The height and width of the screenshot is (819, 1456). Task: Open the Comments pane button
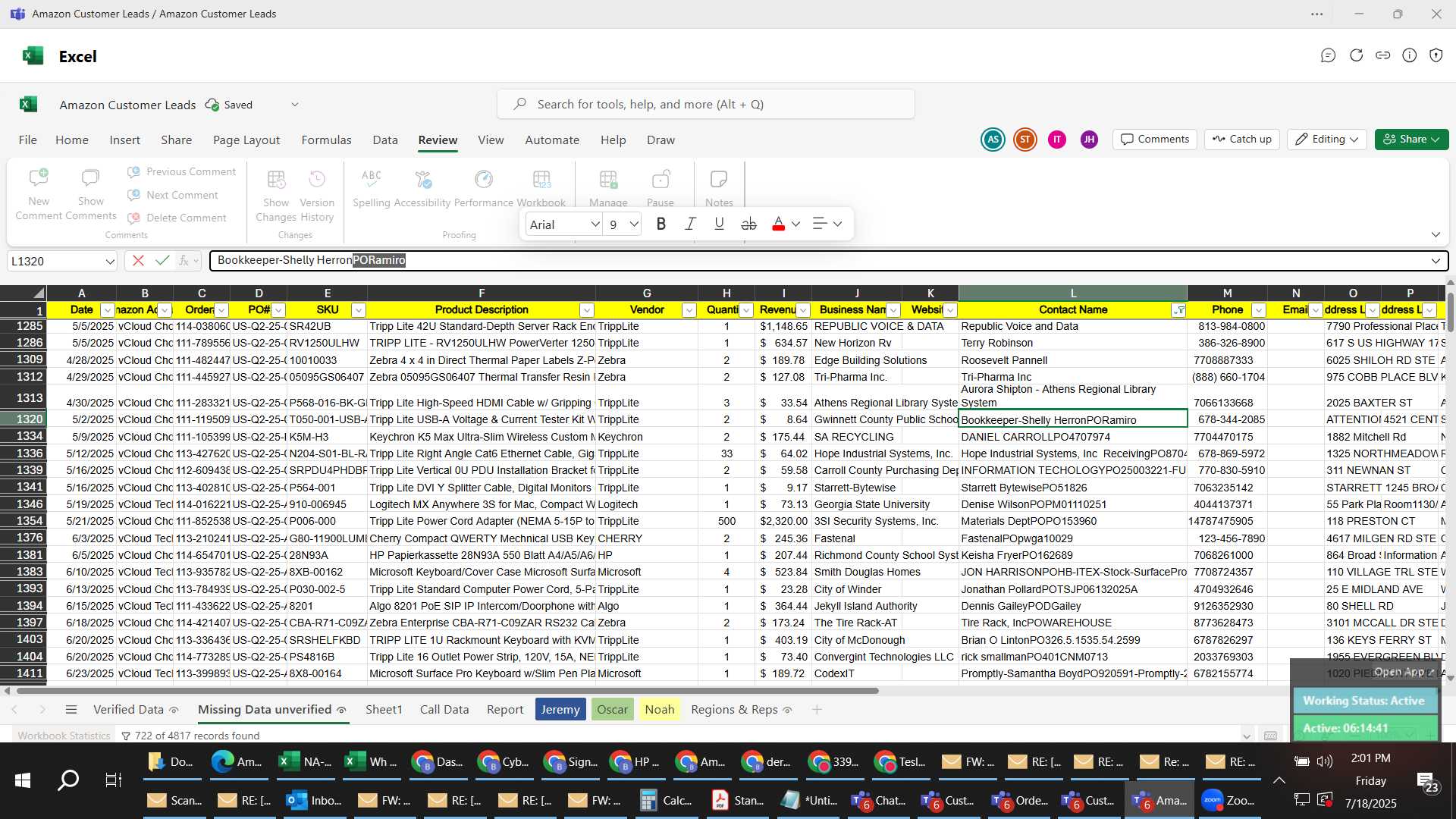pos(1155,139)
